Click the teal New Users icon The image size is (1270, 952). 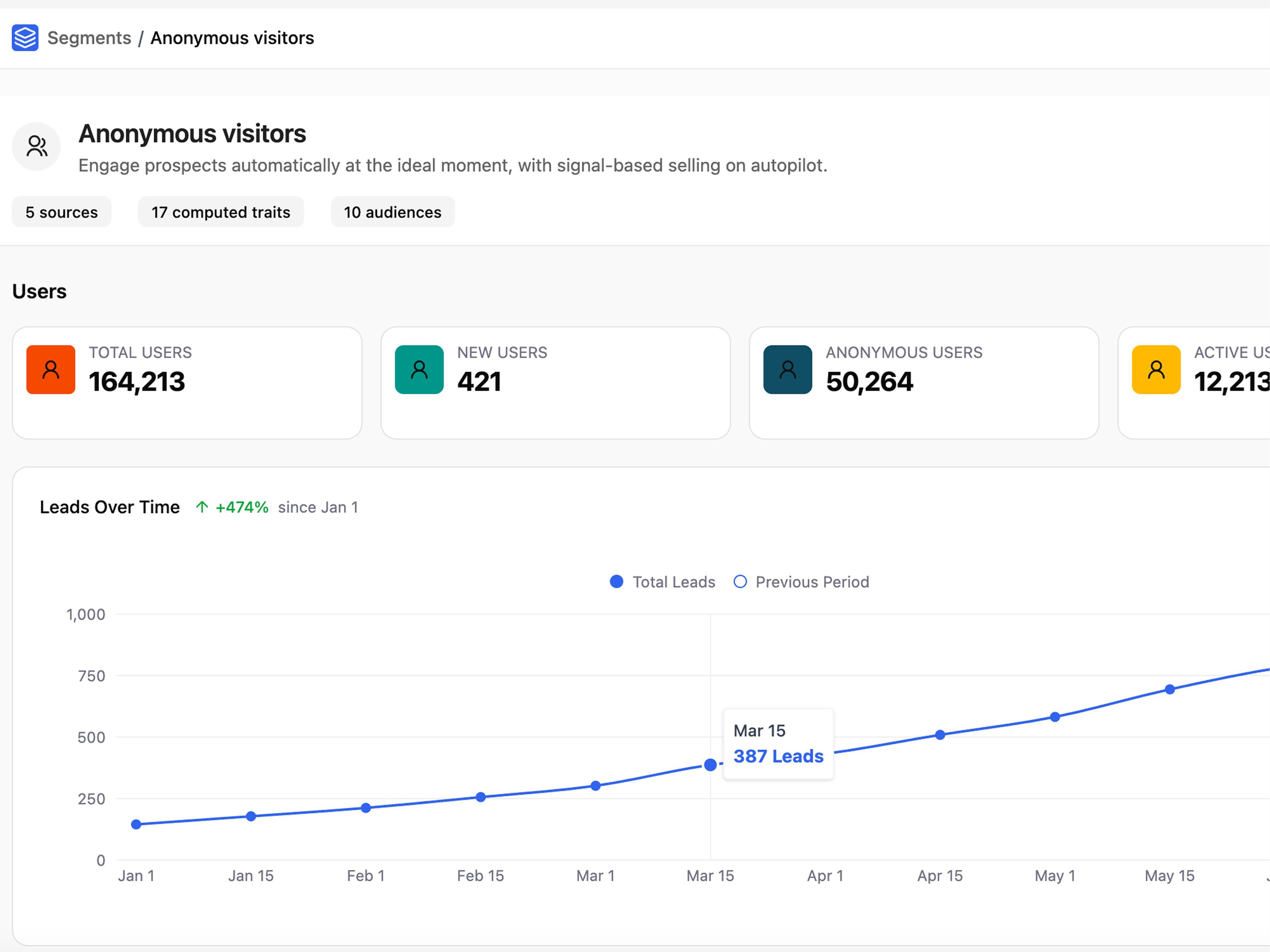click(x=419, y=369)
